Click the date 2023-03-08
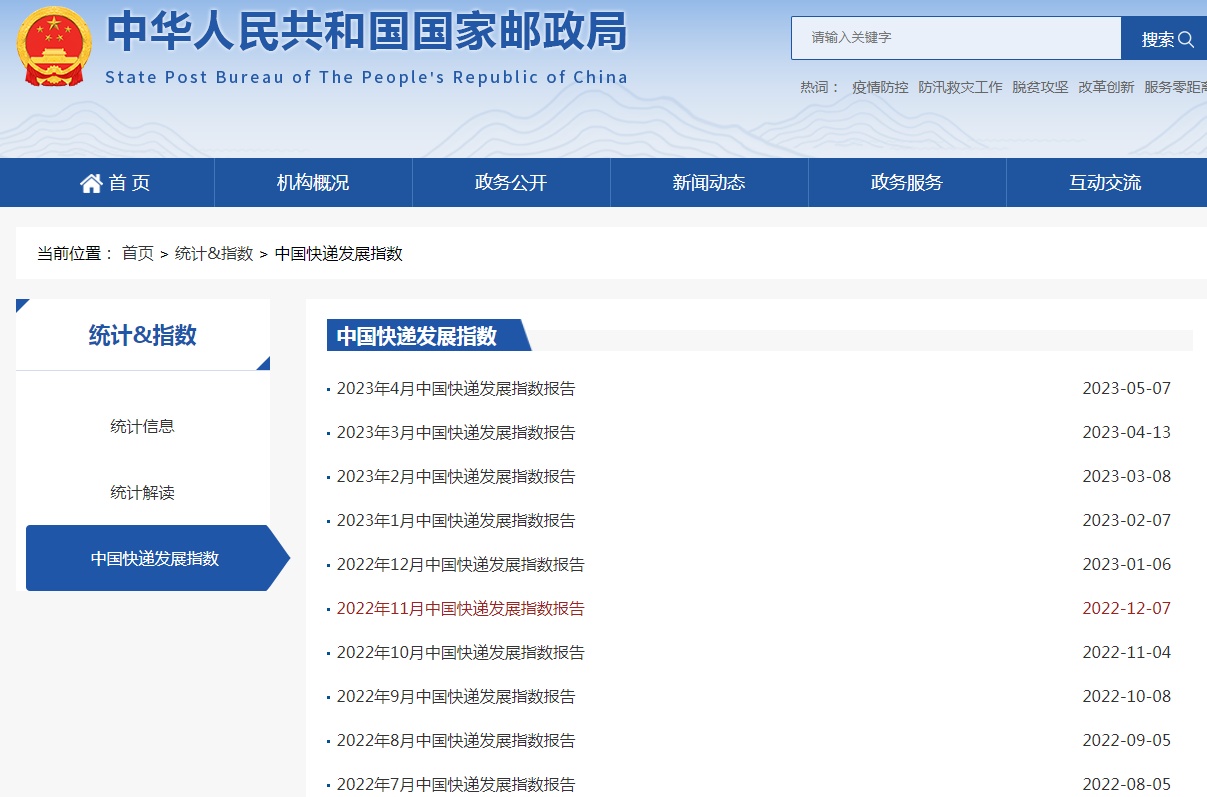1207x797 pixels. pos(1127,477)
